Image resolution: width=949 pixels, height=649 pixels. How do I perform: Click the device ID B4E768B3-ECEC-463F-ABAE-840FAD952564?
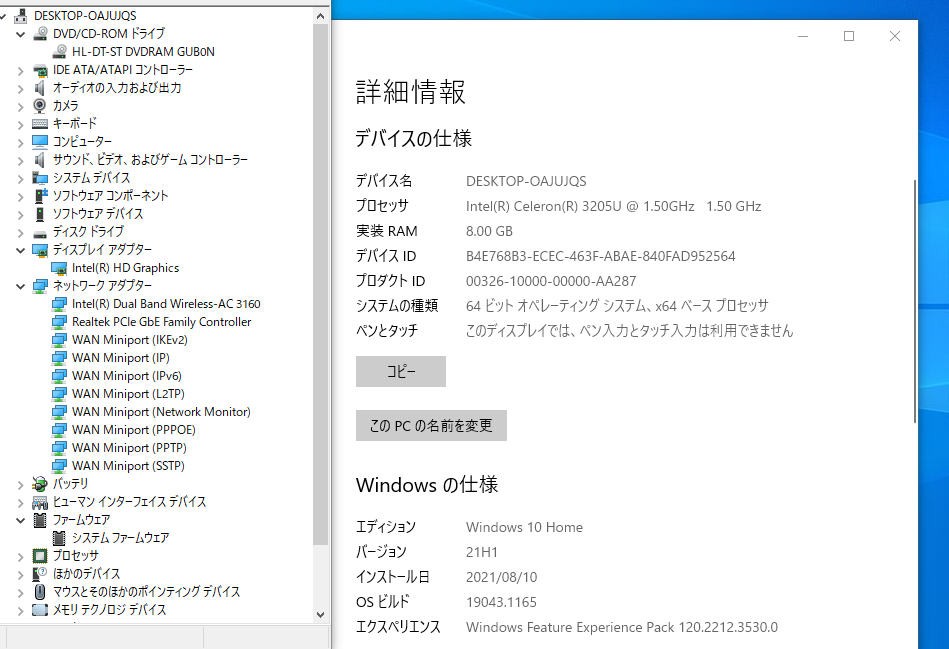[x=600, y=256]
